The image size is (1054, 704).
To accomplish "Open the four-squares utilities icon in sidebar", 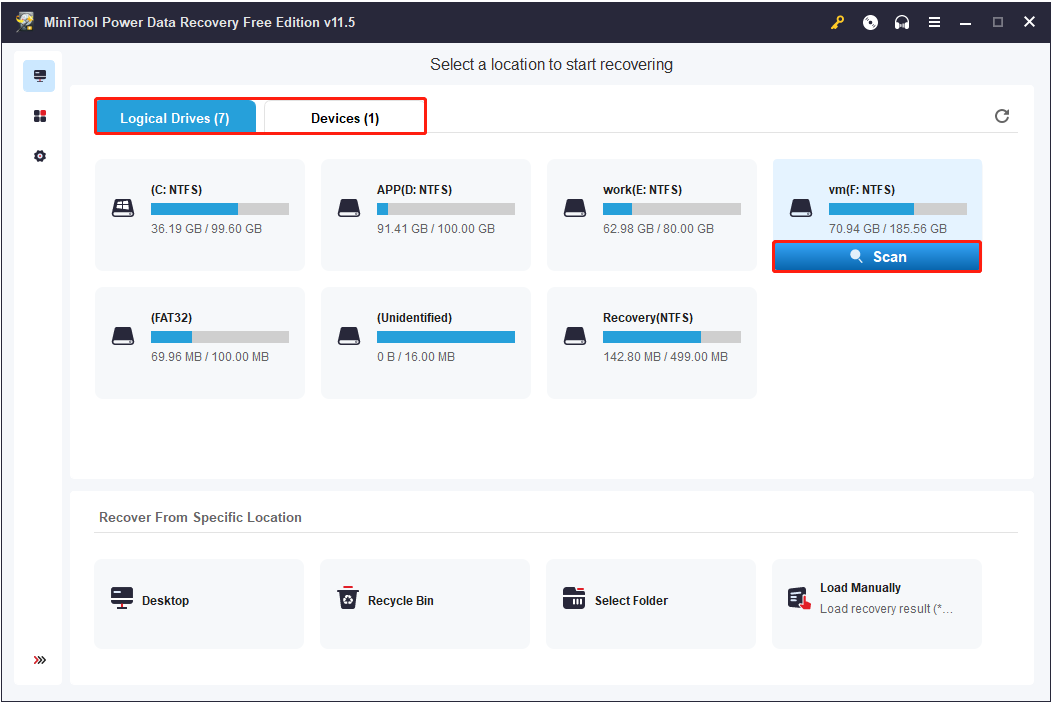I will tap(40, 116).
